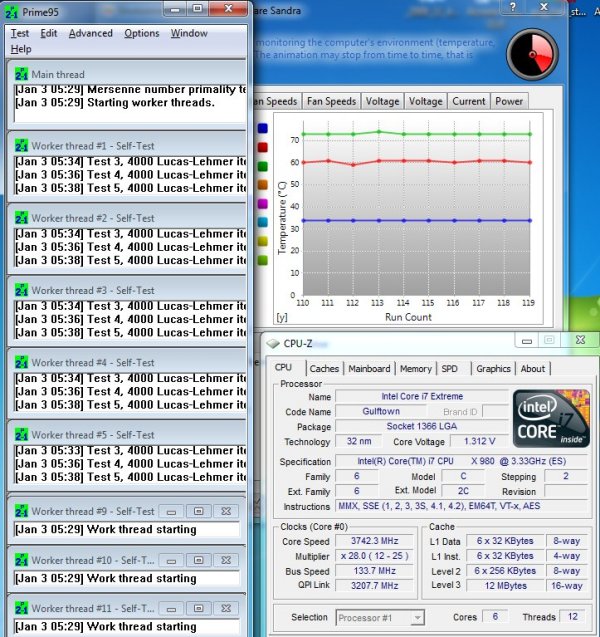Click the cyan legend swatch in Sandra graph

tap(263, 222)
